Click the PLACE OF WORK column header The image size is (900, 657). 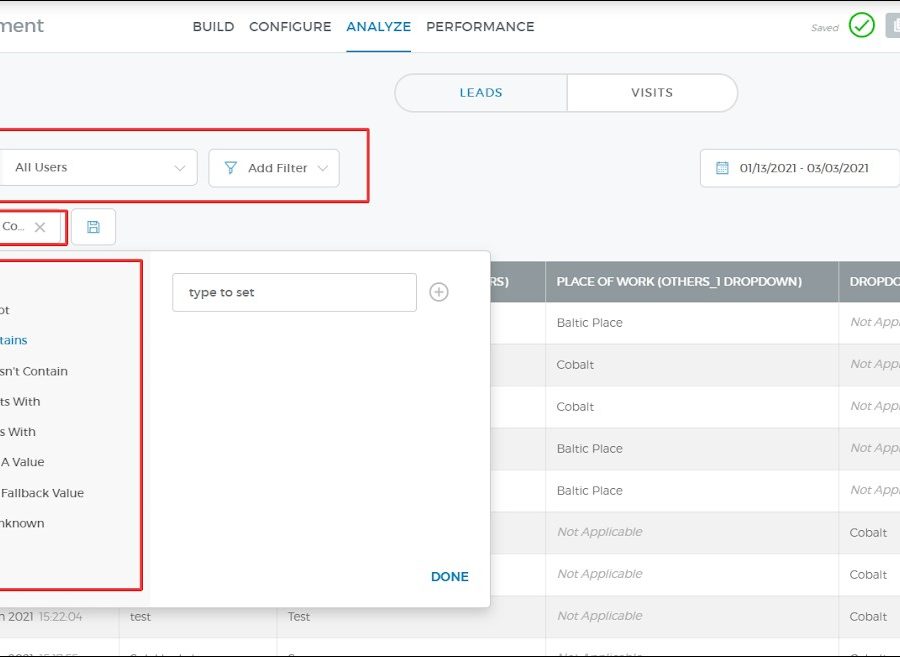[679, 282]
